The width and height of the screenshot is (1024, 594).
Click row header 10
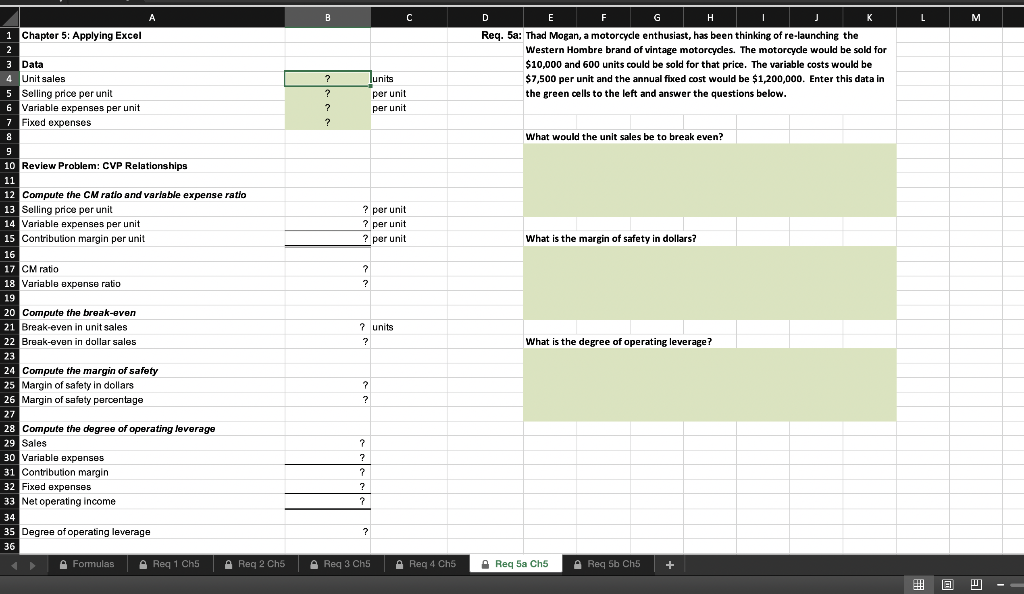(8, 166)
